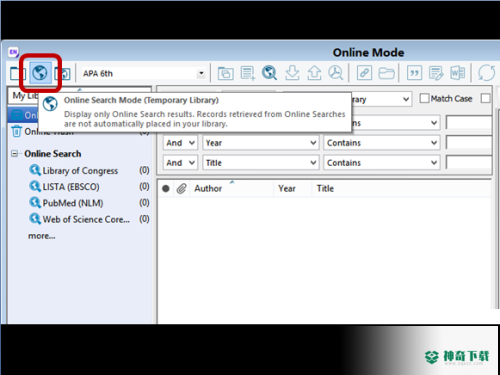Open the APA 6th output style dropdown

[201, 73]
